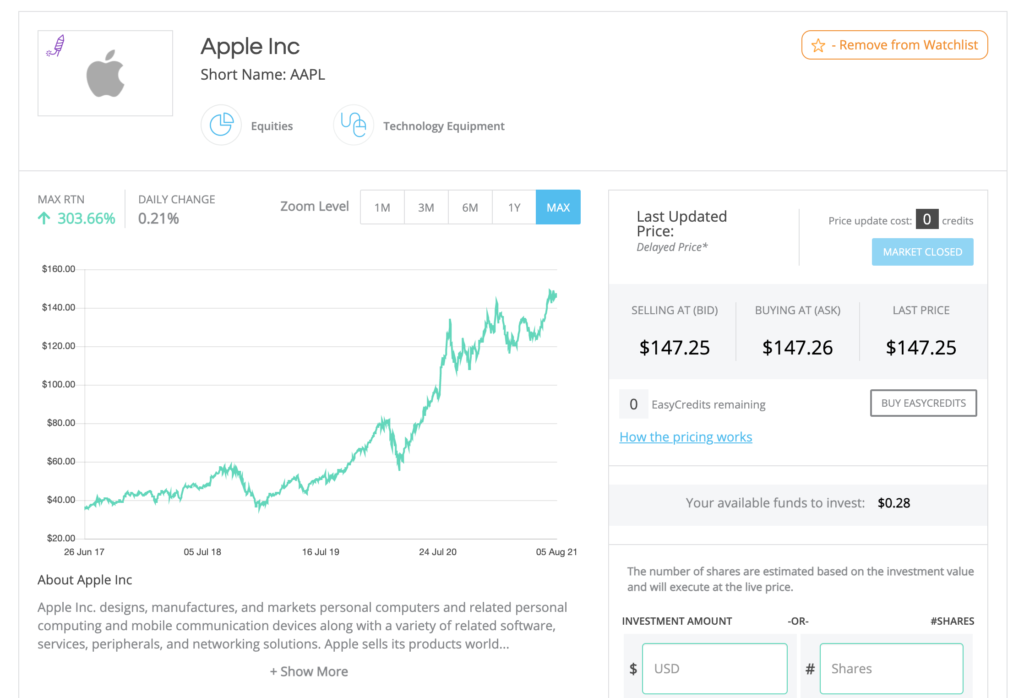Screen dimensions: 1024x698
Task: Click the $147.25 selling bid price
Action: [x=675, y=347]
